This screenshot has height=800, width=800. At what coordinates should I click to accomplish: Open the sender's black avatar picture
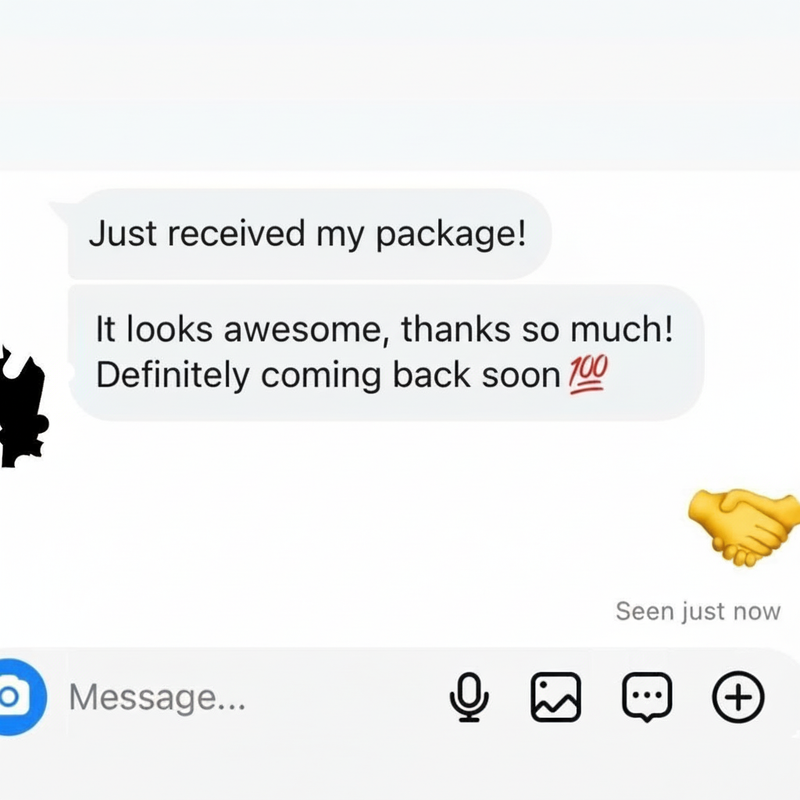[23, 406]
